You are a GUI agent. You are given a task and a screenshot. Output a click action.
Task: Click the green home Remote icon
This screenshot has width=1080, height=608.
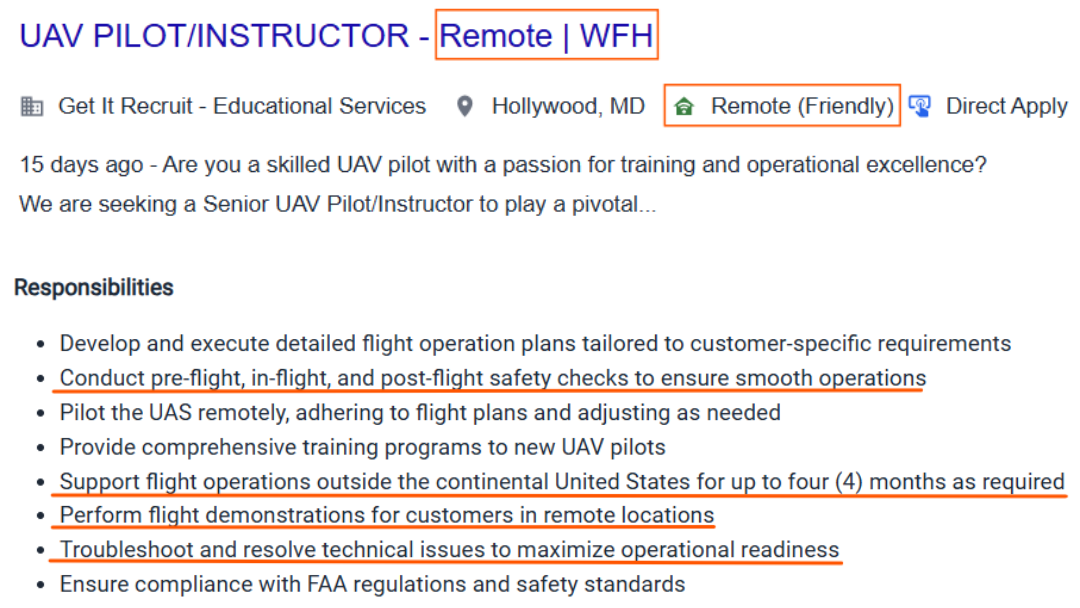tap(684, 106)
